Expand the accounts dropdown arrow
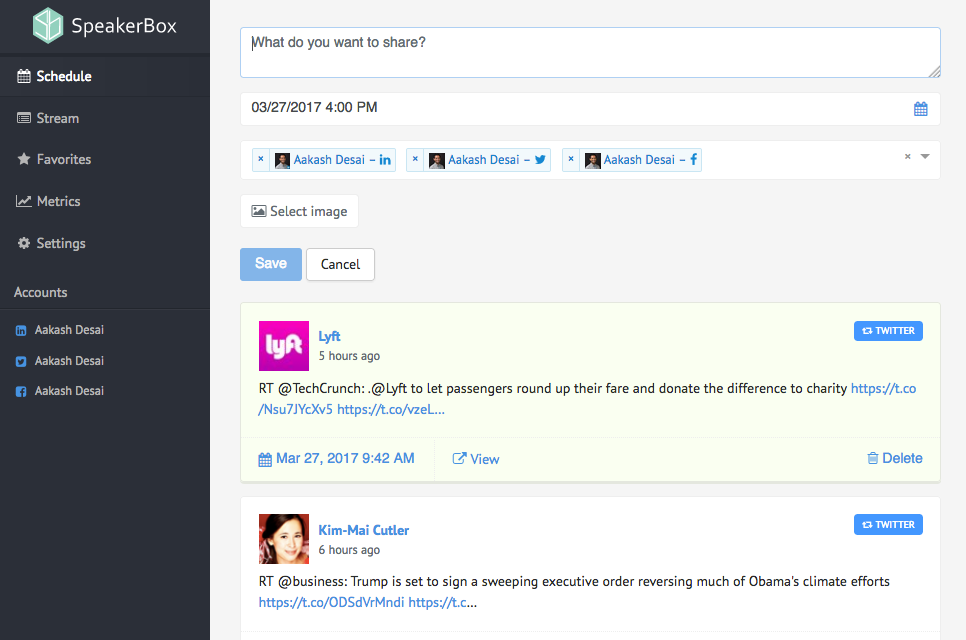The width and height of the screenshot is (966, 640). point(925,156)
